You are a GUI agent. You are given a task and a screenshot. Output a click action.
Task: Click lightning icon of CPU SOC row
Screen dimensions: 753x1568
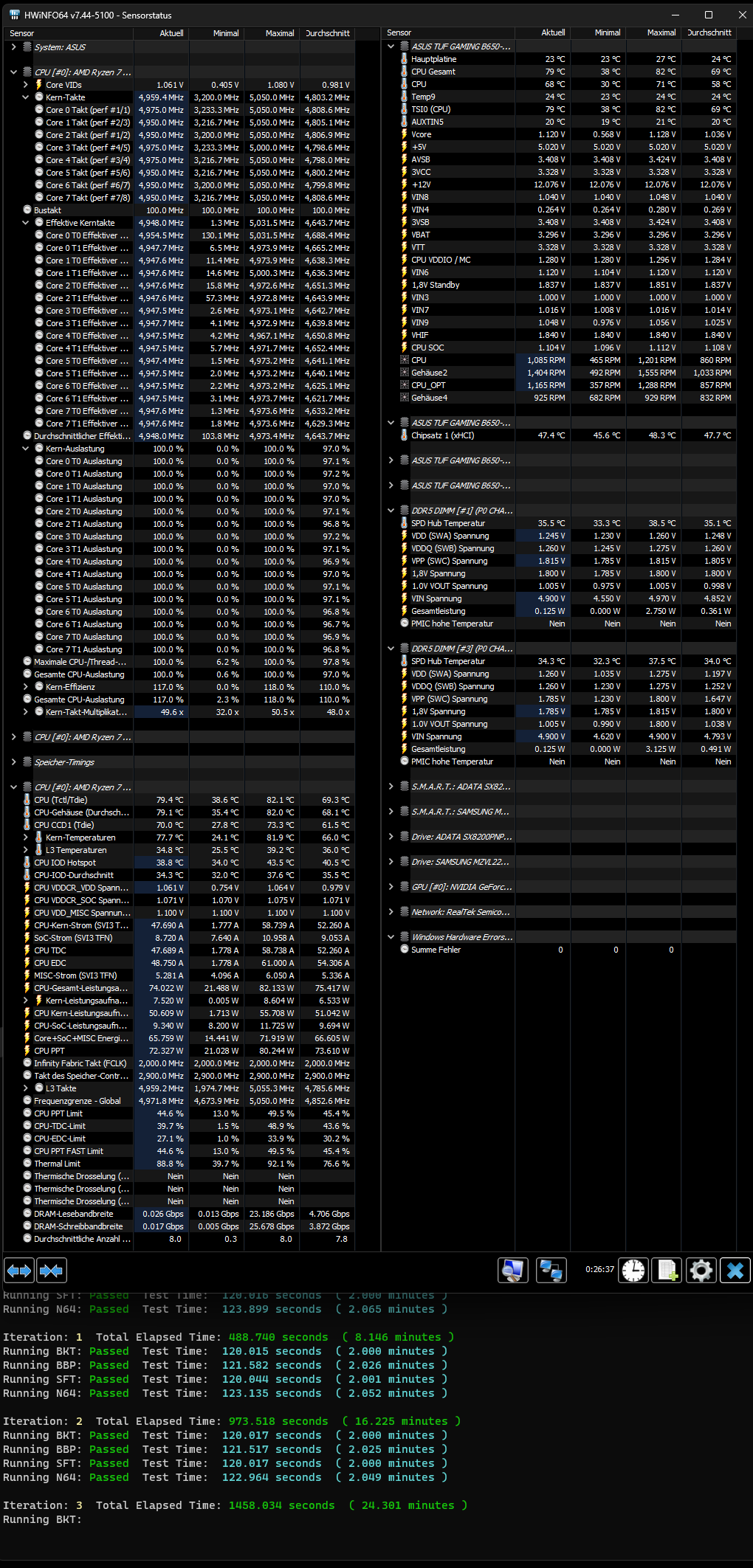(x=405, y=348)
